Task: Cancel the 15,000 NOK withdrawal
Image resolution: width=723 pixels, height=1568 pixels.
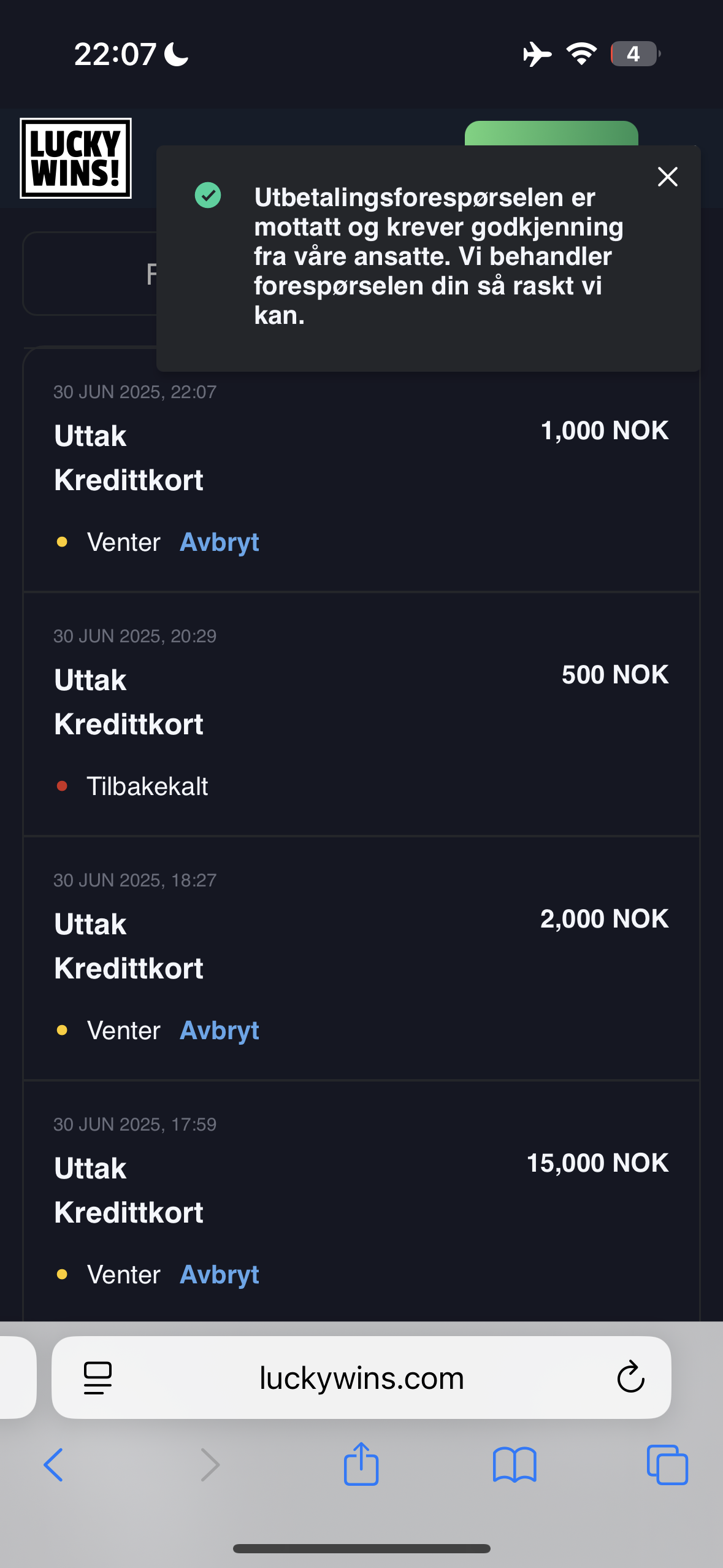Action: point(219,1275)
